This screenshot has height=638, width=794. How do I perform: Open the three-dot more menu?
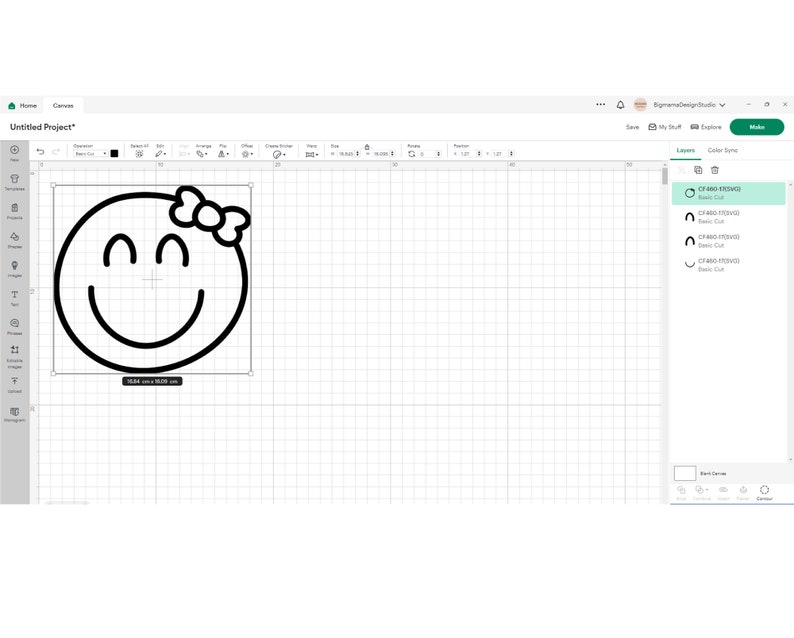click(601, 104)
